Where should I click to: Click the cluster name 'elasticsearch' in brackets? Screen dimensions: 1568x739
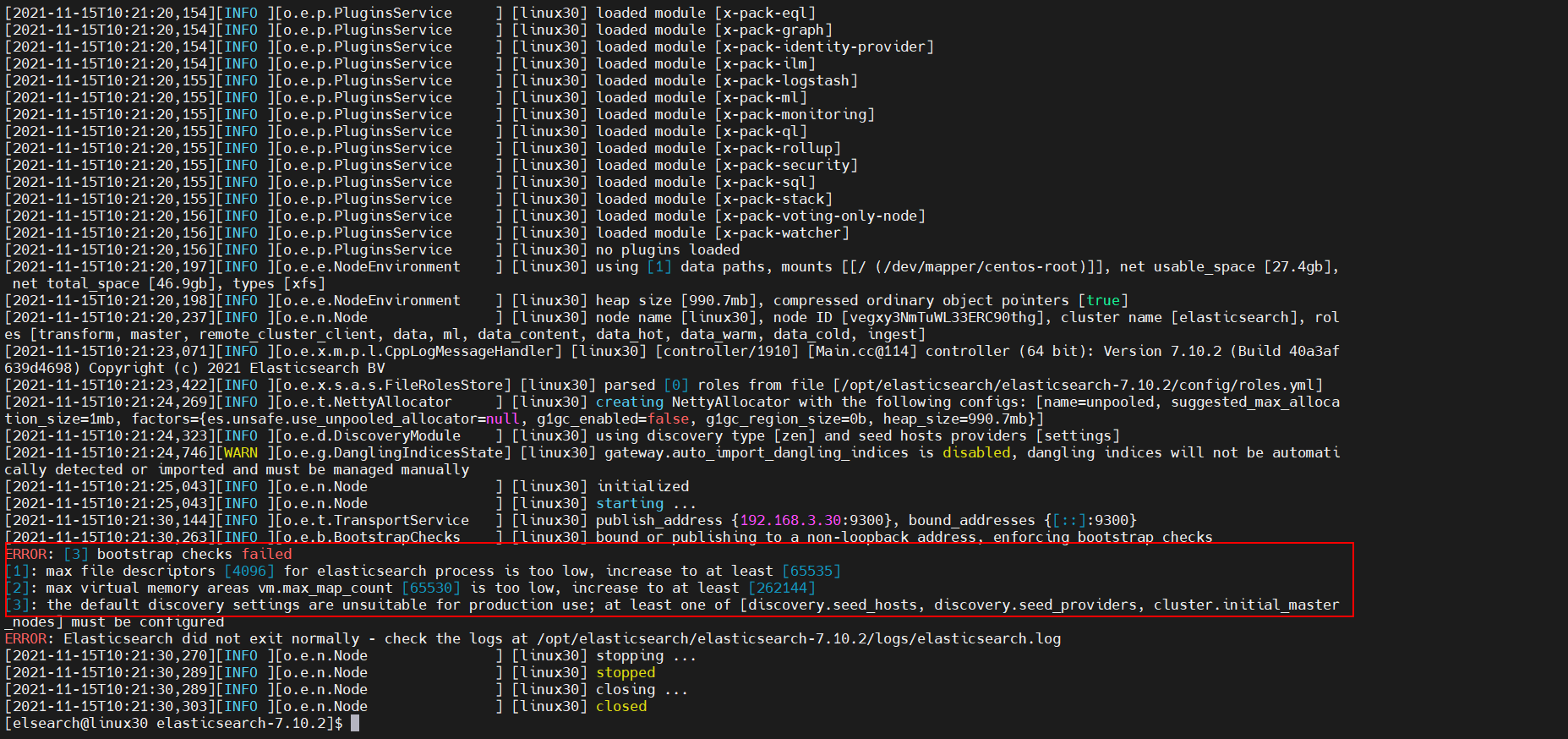1234,317
